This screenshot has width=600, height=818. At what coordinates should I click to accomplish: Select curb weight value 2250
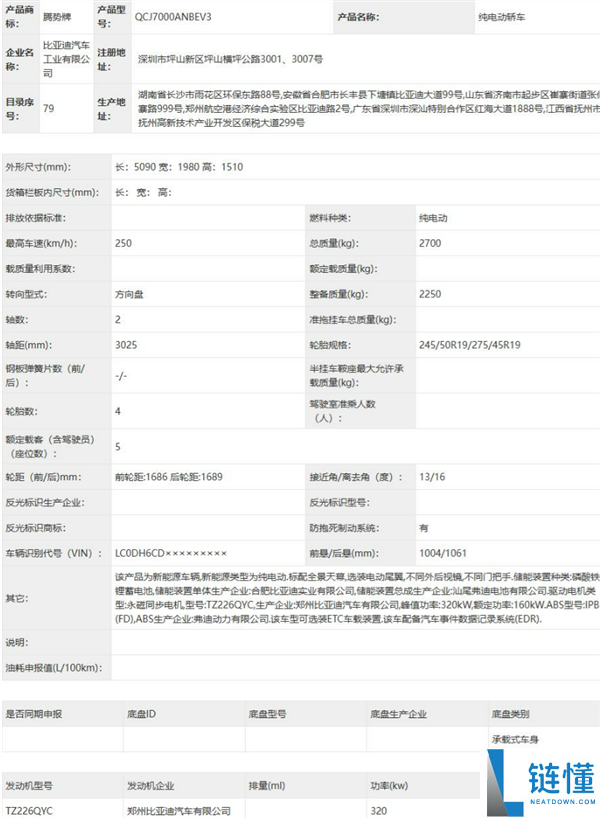430,294
